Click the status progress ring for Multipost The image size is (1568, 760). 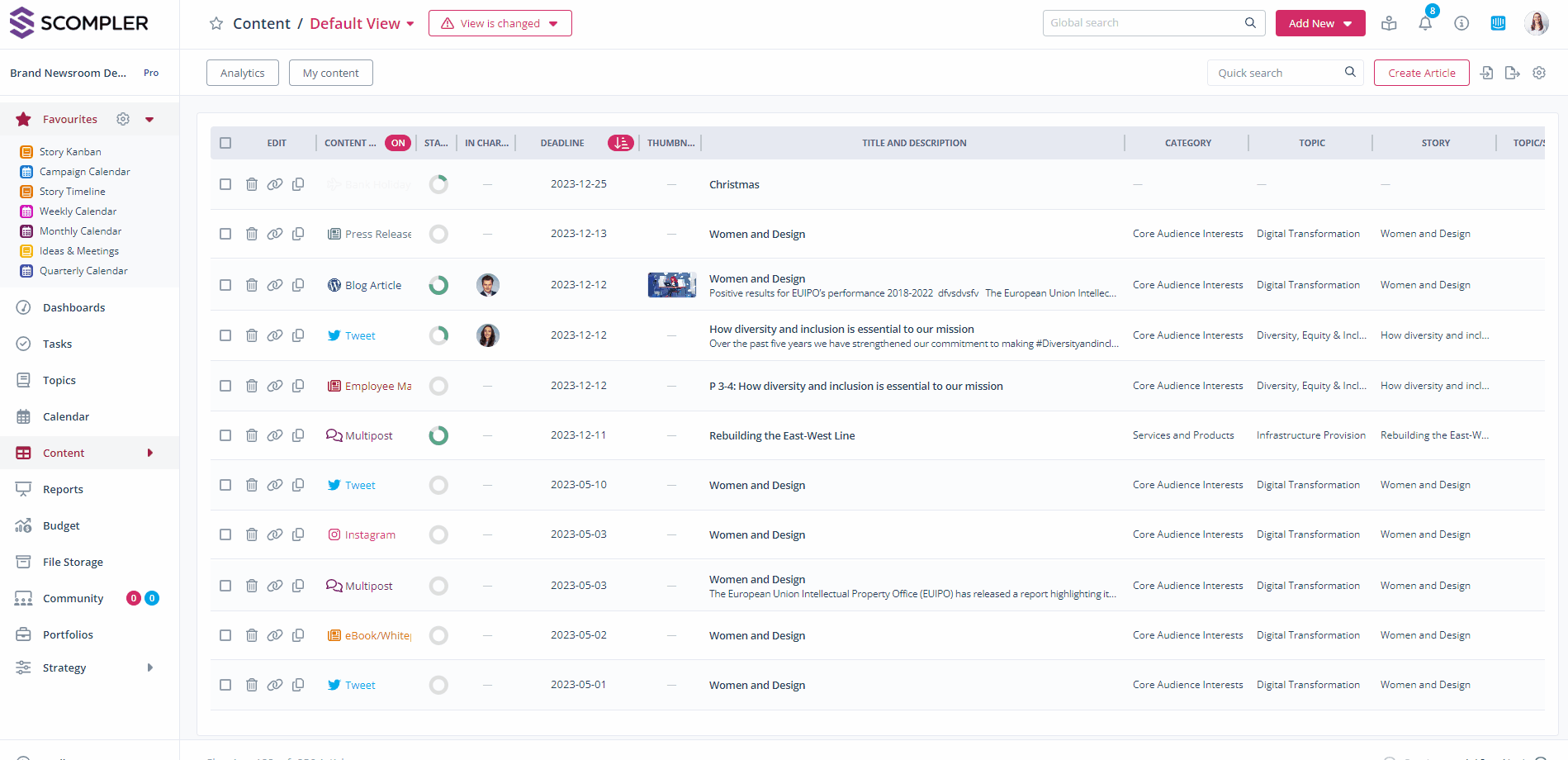point(438,435)
